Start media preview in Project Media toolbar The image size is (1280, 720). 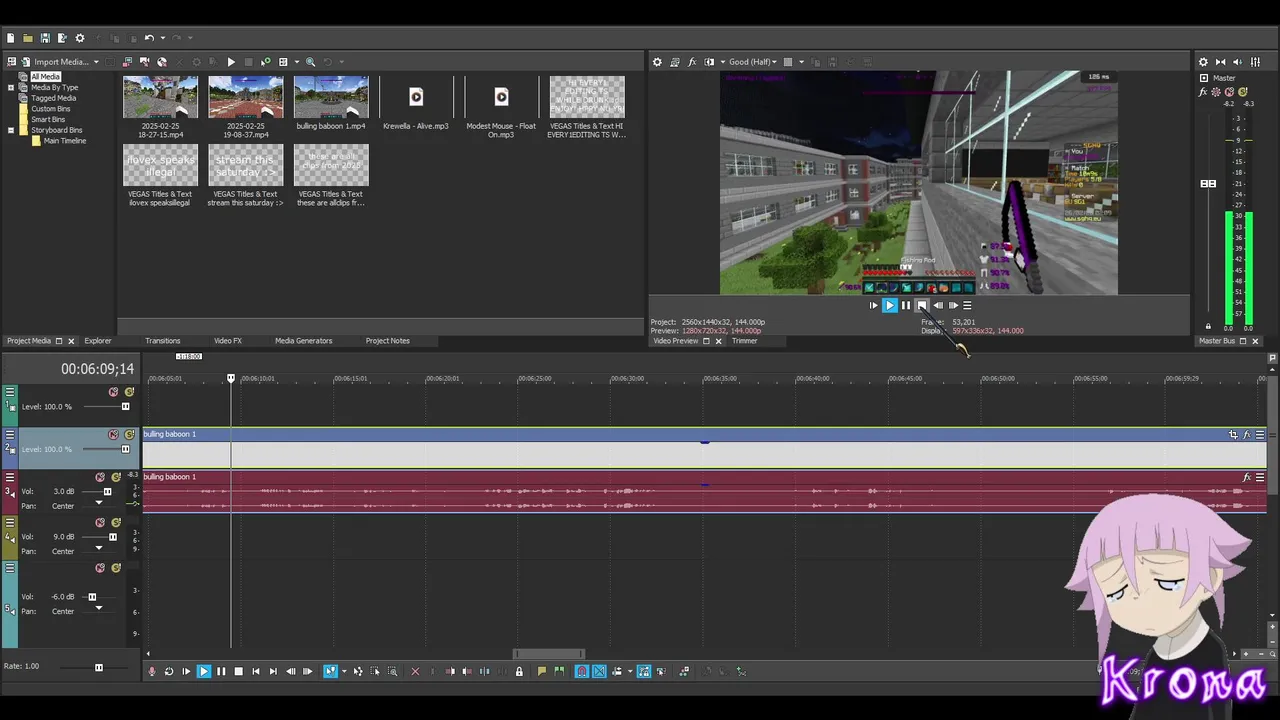pyautogui.click(x=231, y=62)
